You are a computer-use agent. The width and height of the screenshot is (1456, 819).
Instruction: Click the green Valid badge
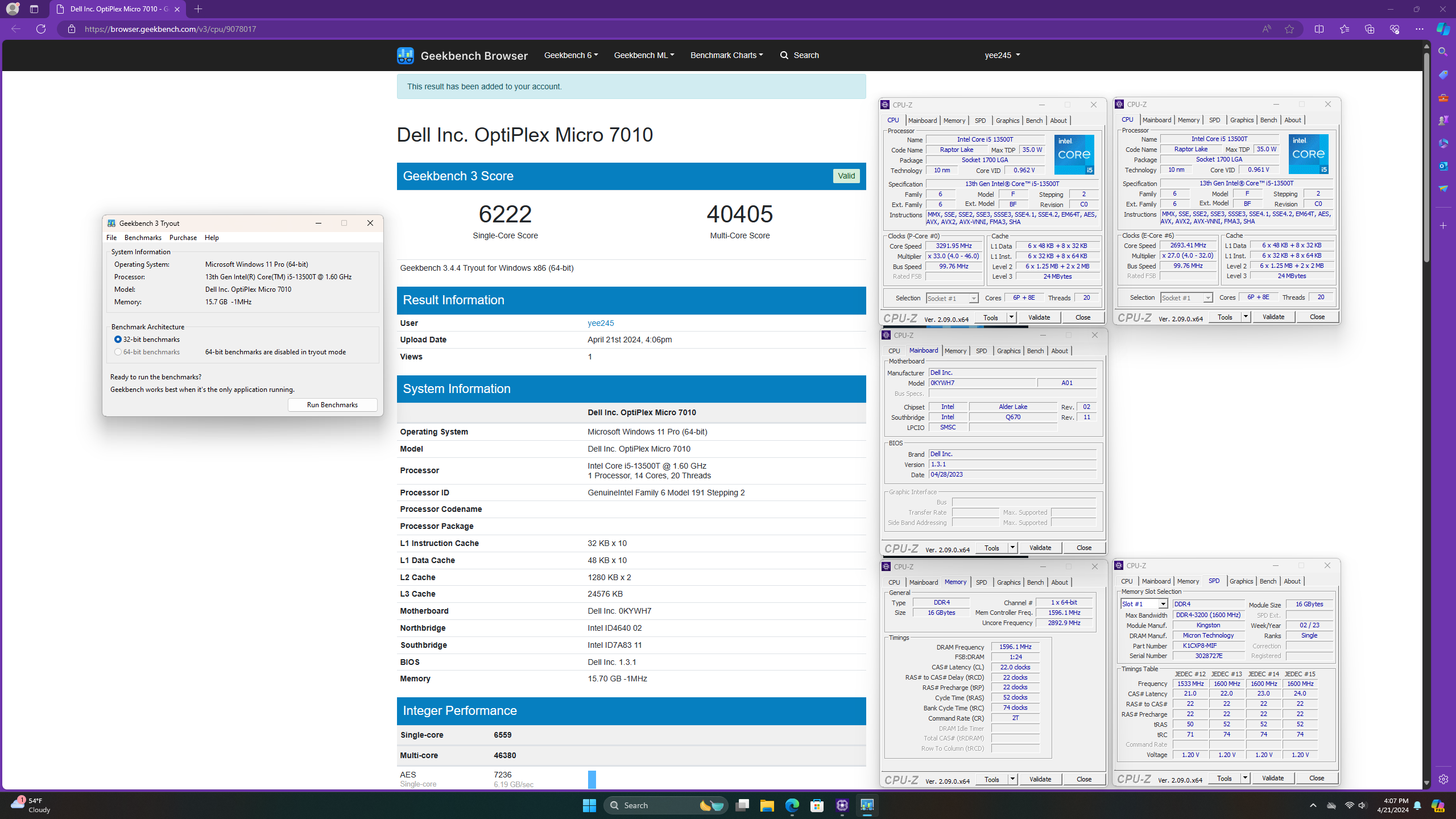tap(846, 176)
